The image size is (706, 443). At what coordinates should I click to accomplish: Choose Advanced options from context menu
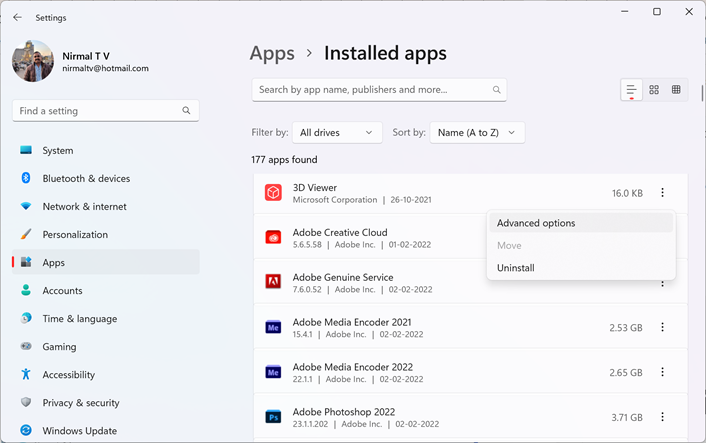[581, 223]
